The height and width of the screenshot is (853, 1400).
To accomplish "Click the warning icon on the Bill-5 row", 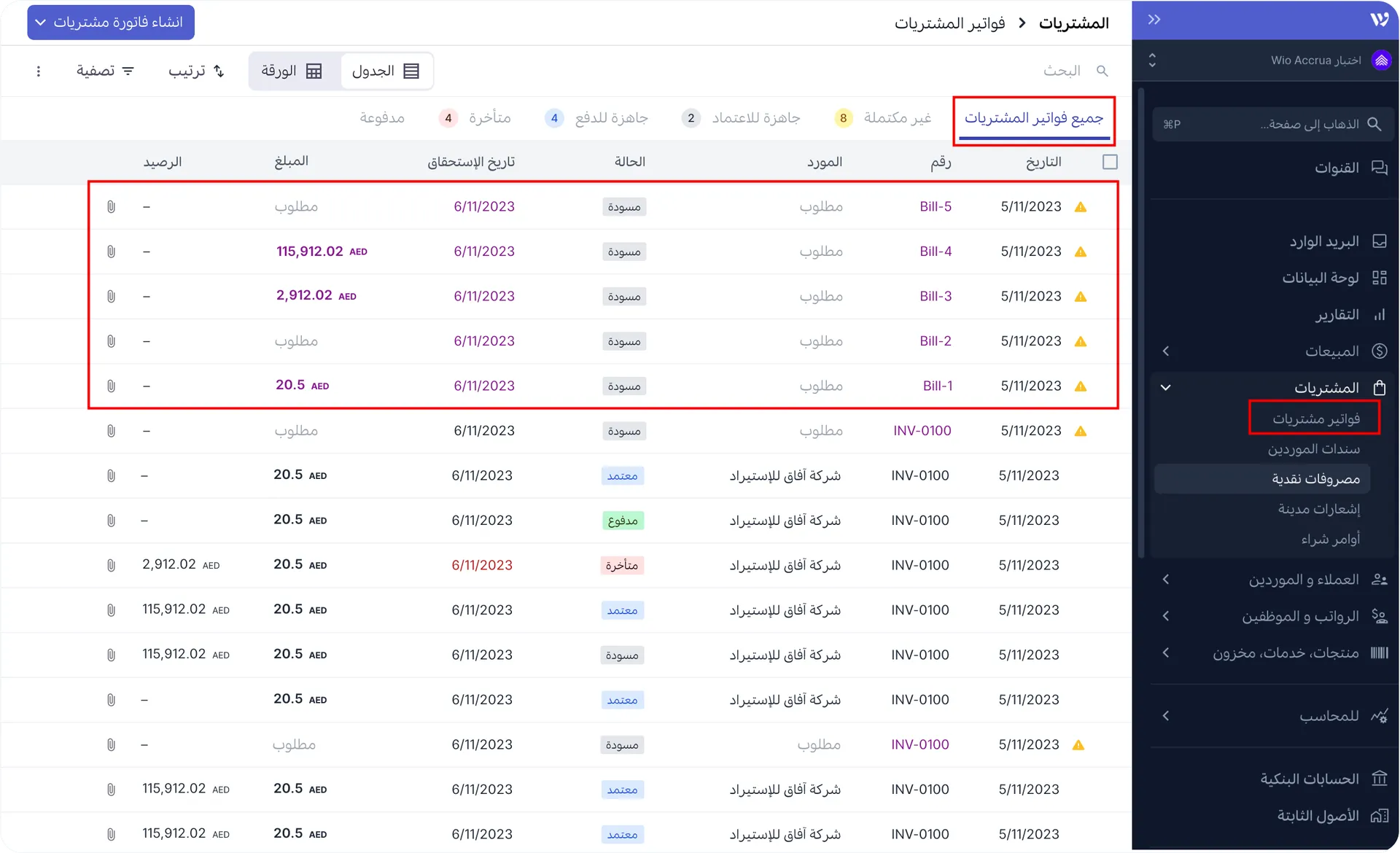I will [x=1081, y=206].
